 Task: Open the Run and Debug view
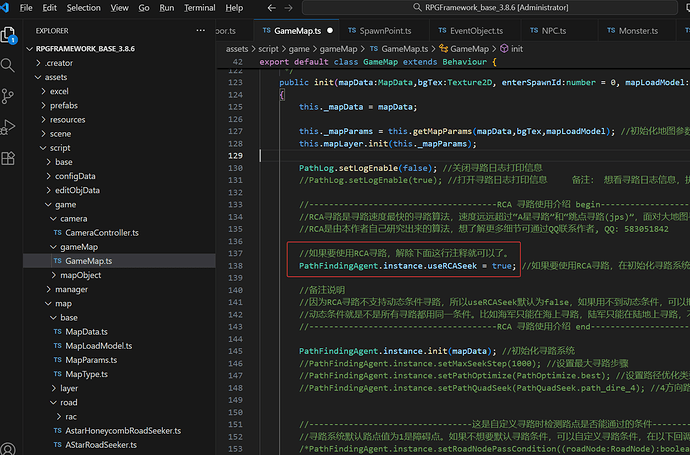click(x=9, y=126)
